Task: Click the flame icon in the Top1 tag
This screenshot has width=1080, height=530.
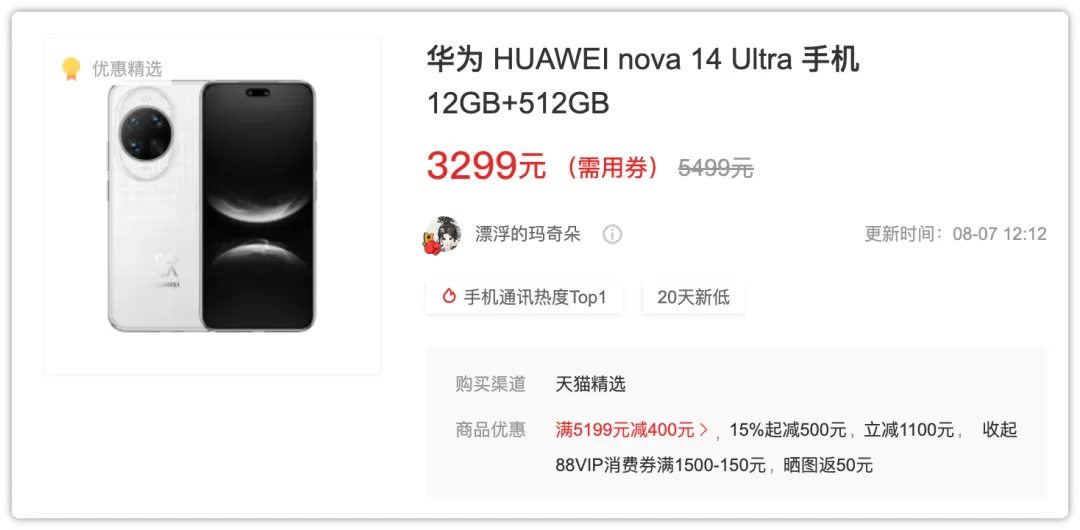Action: [x=449, y=297]
